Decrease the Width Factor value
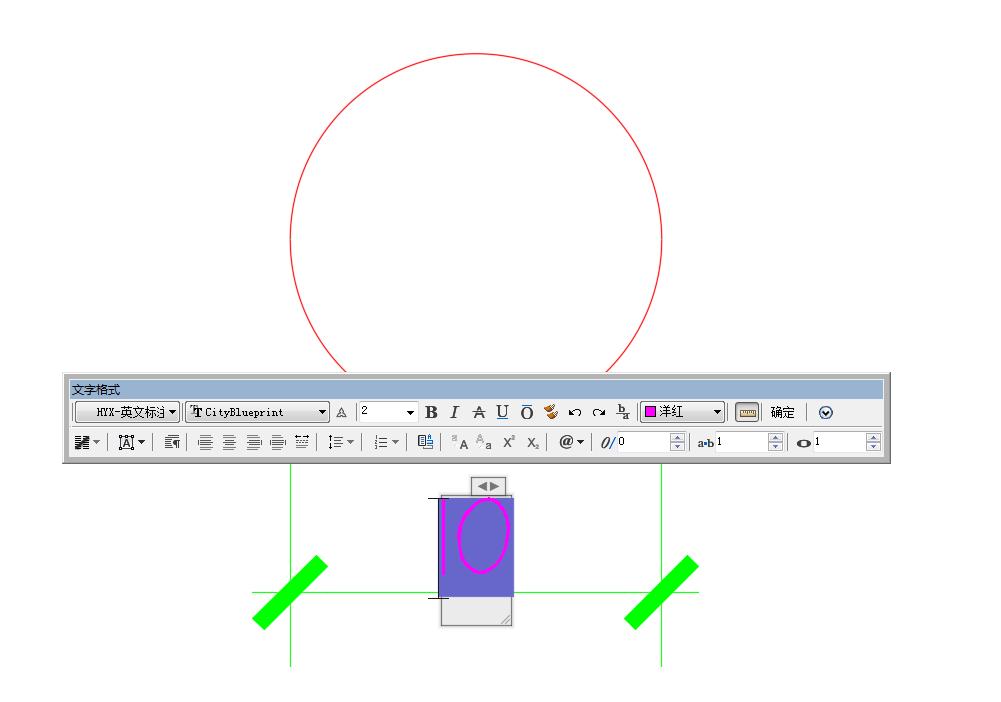Image resolution: width=1001 pixels, height=702 pixels. (873, 447)
